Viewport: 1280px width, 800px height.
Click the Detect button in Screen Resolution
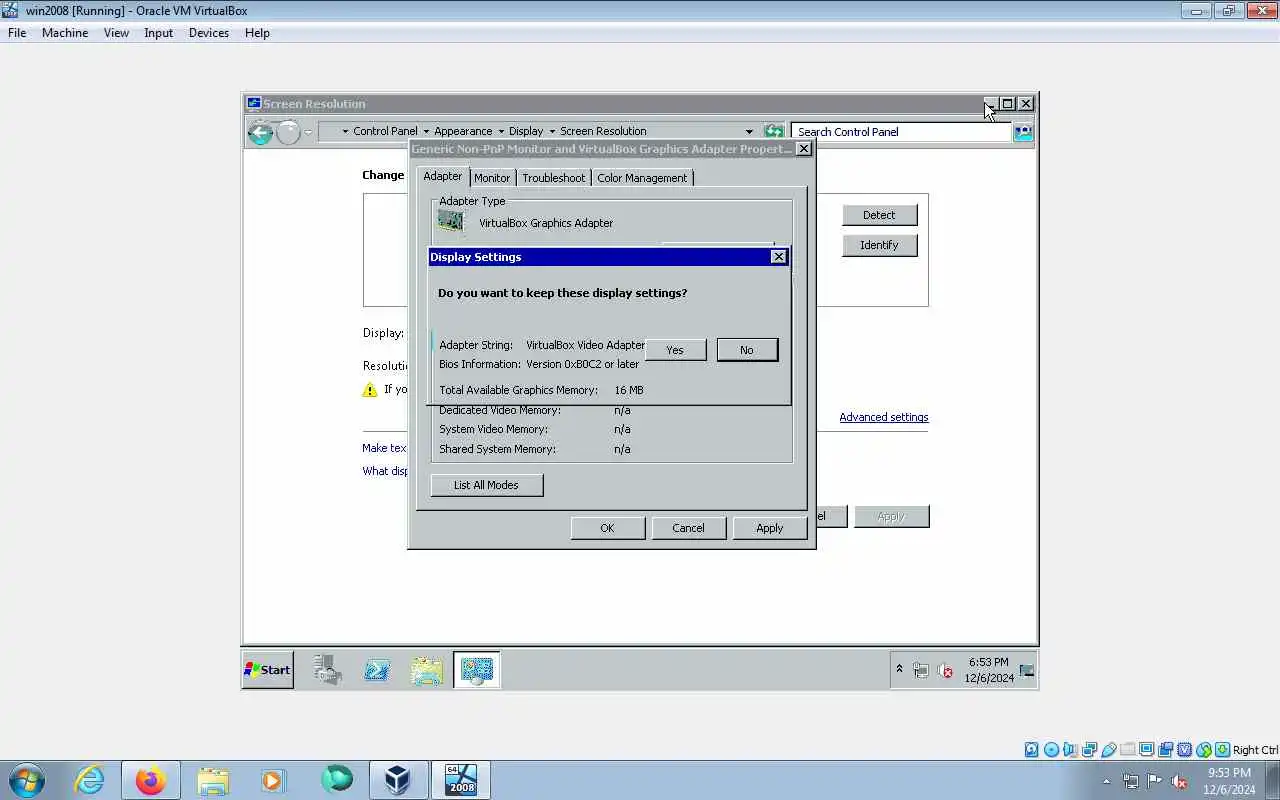point(879,215)
